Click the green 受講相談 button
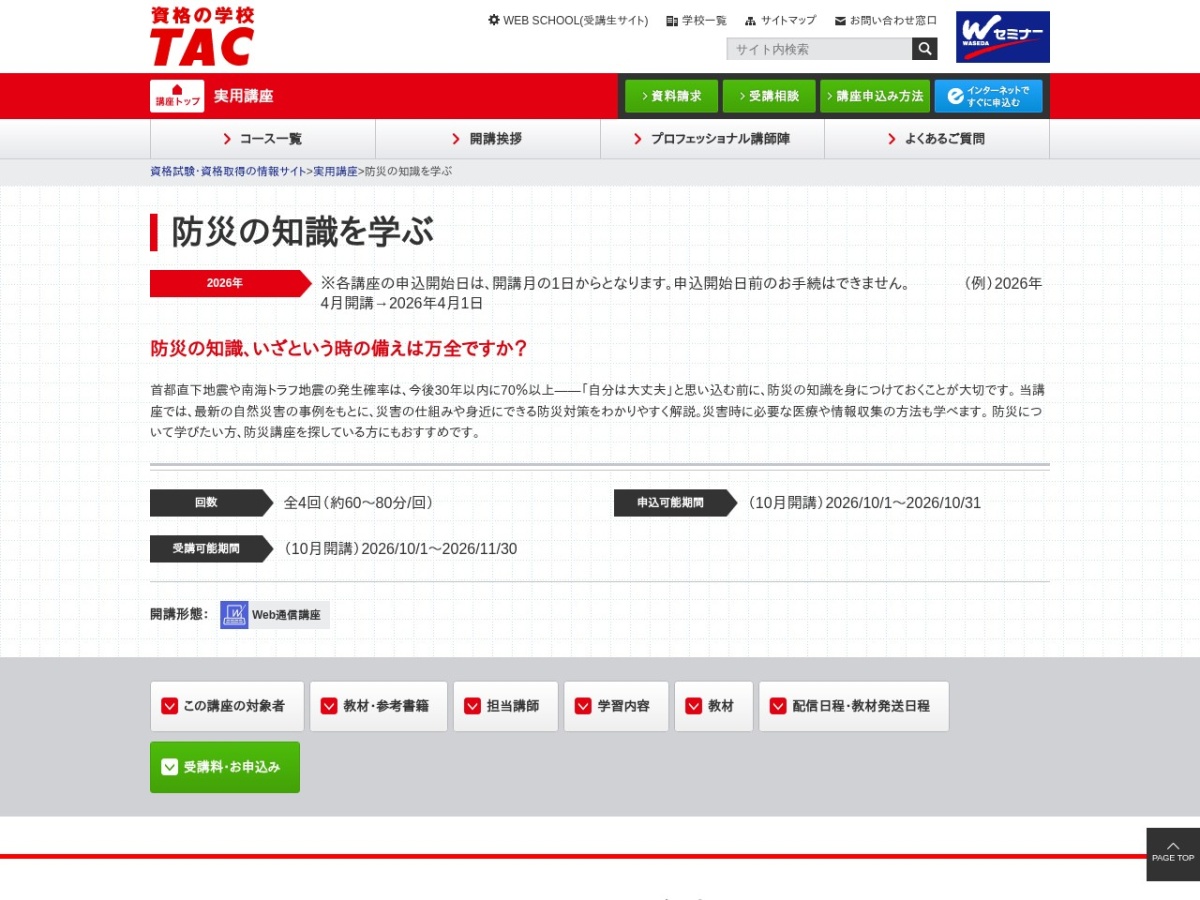The width and height of the screenshot is (1200, 900). 769,96
